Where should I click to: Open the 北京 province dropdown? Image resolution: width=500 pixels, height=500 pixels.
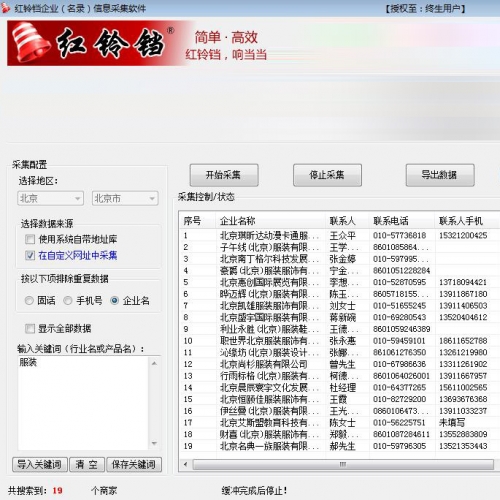[50, 199]
